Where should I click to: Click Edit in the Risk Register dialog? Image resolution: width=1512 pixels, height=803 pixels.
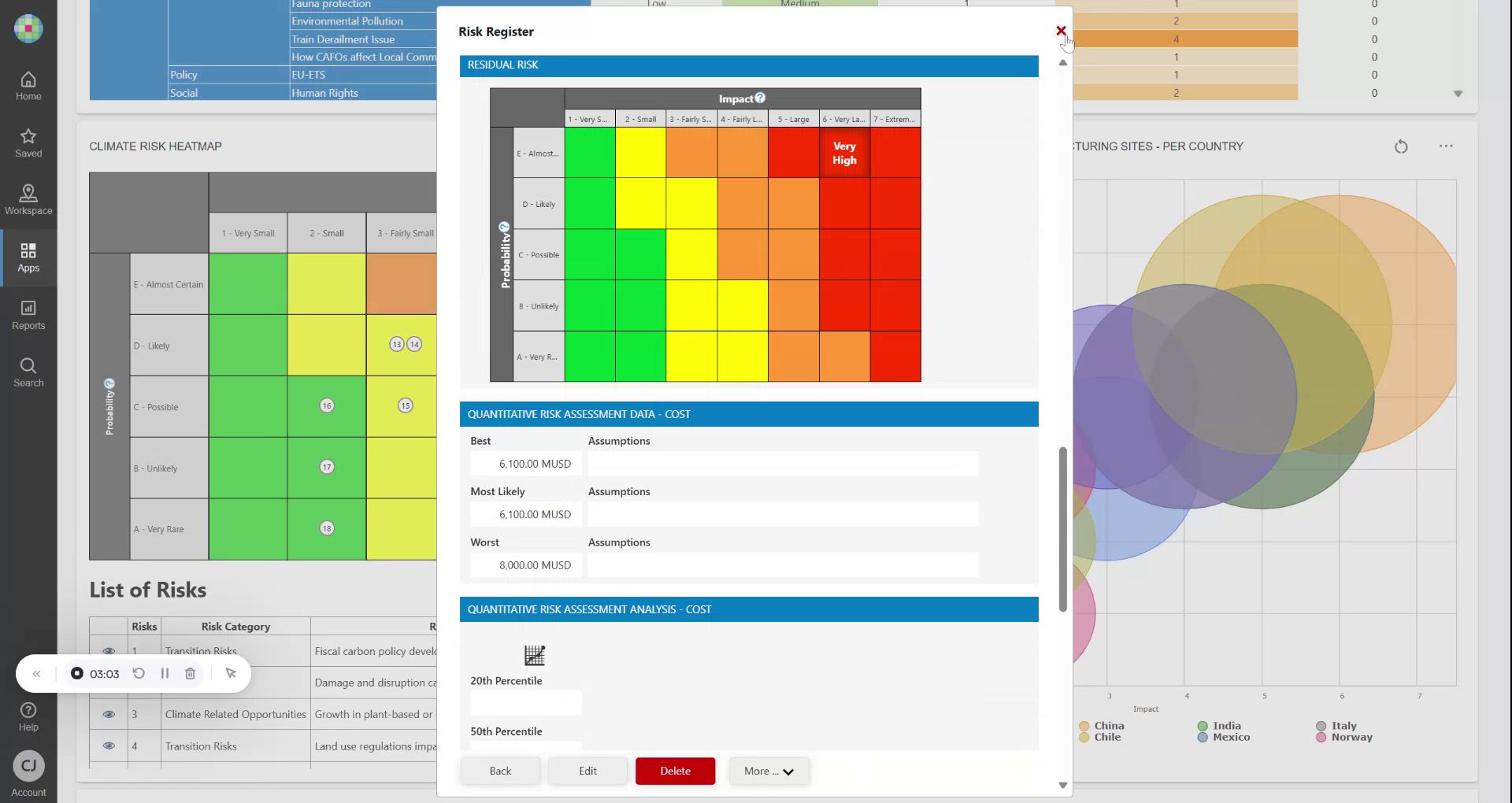click(x=587, y=771)
